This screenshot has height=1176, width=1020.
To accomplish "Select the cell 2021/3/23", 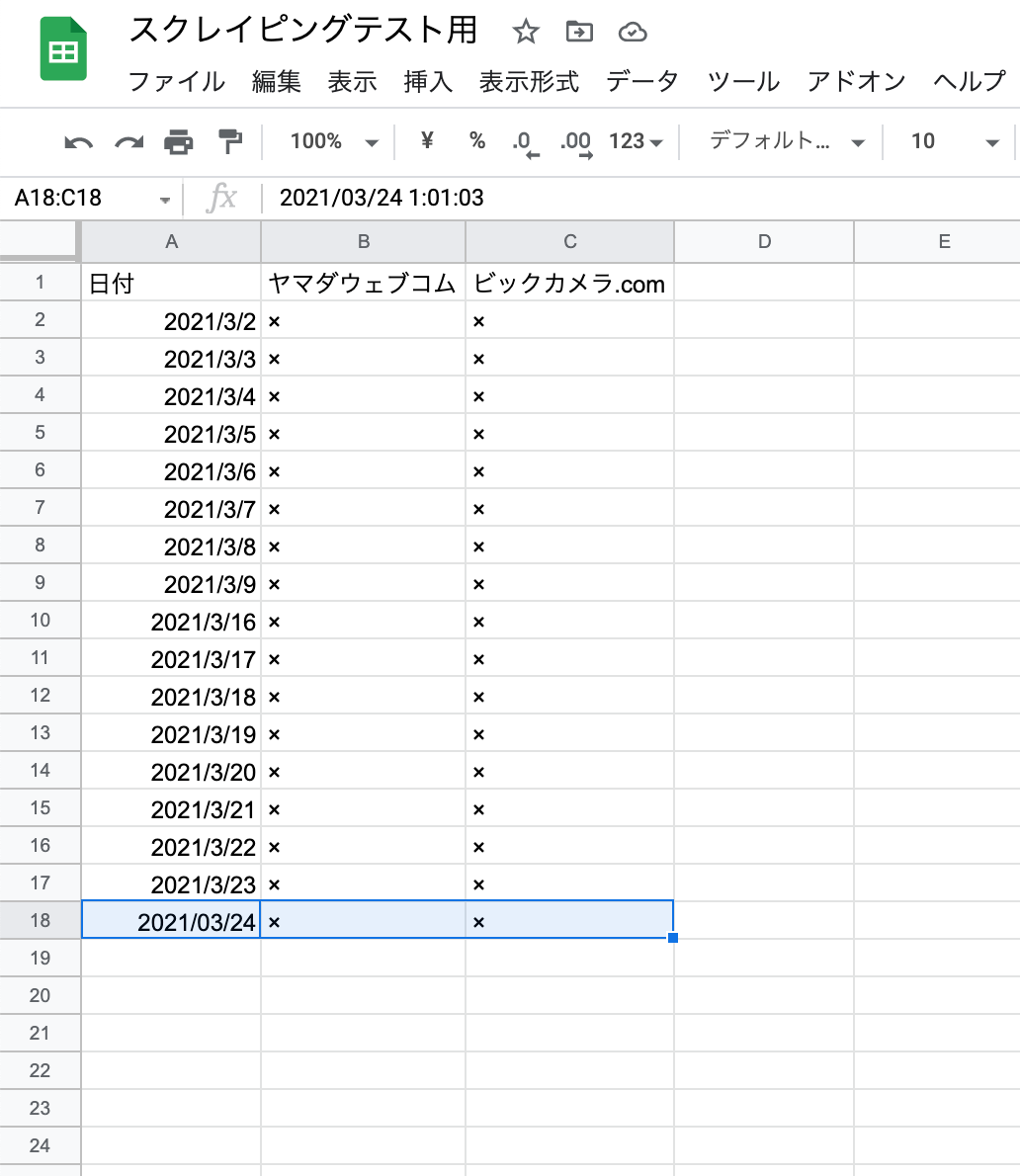I will click(x=171, y=882).
